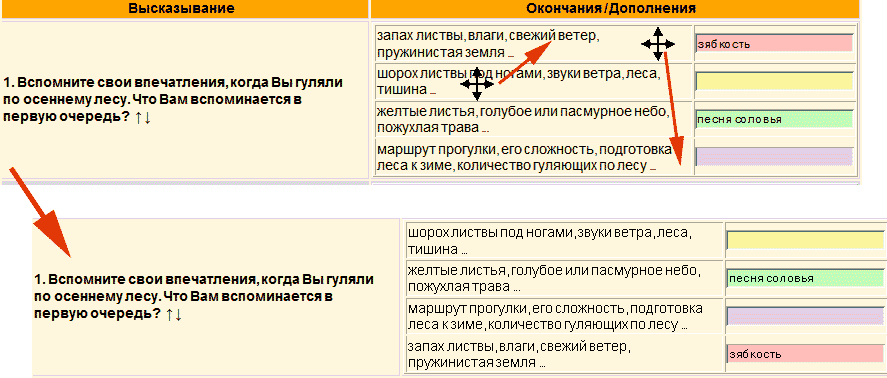Image resolution: width=887 pixels, height=378 pixels.
Task: Click the 'Окончания/Дополнения' column header
Action: coord(611,8)
